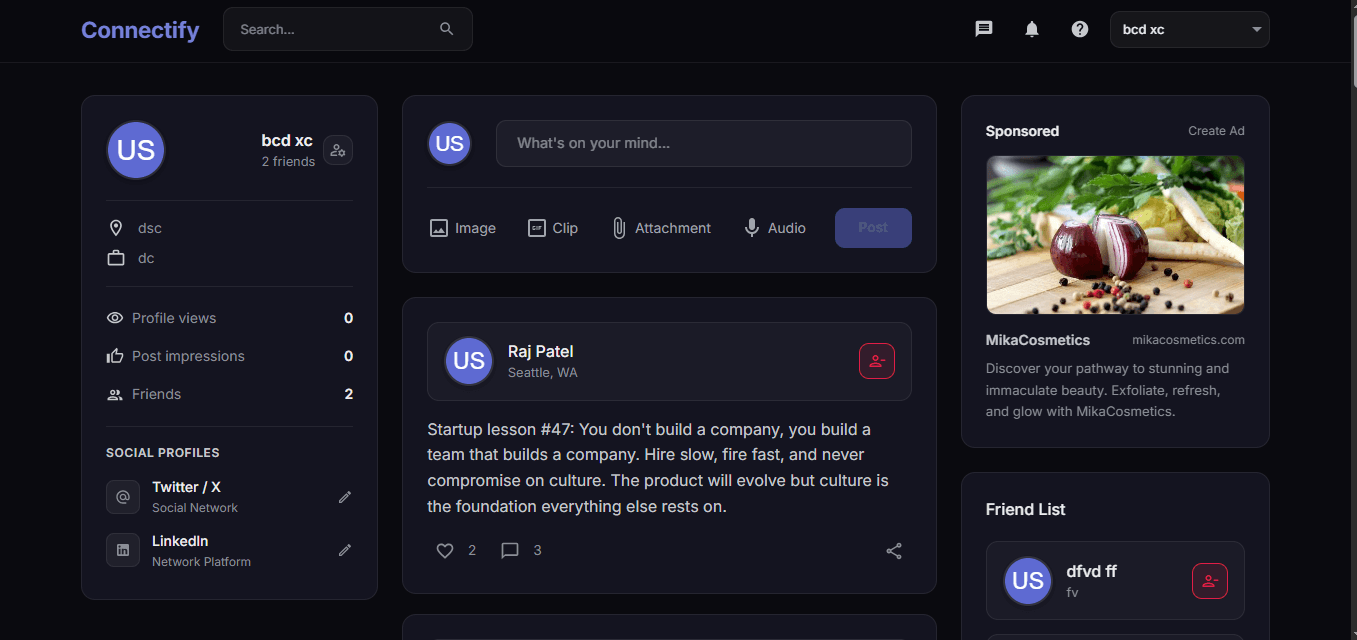The height and width of the screenshot is (640, 1357).
Task: Click the briefcase icon beside dc
Action: coord(116,258)
